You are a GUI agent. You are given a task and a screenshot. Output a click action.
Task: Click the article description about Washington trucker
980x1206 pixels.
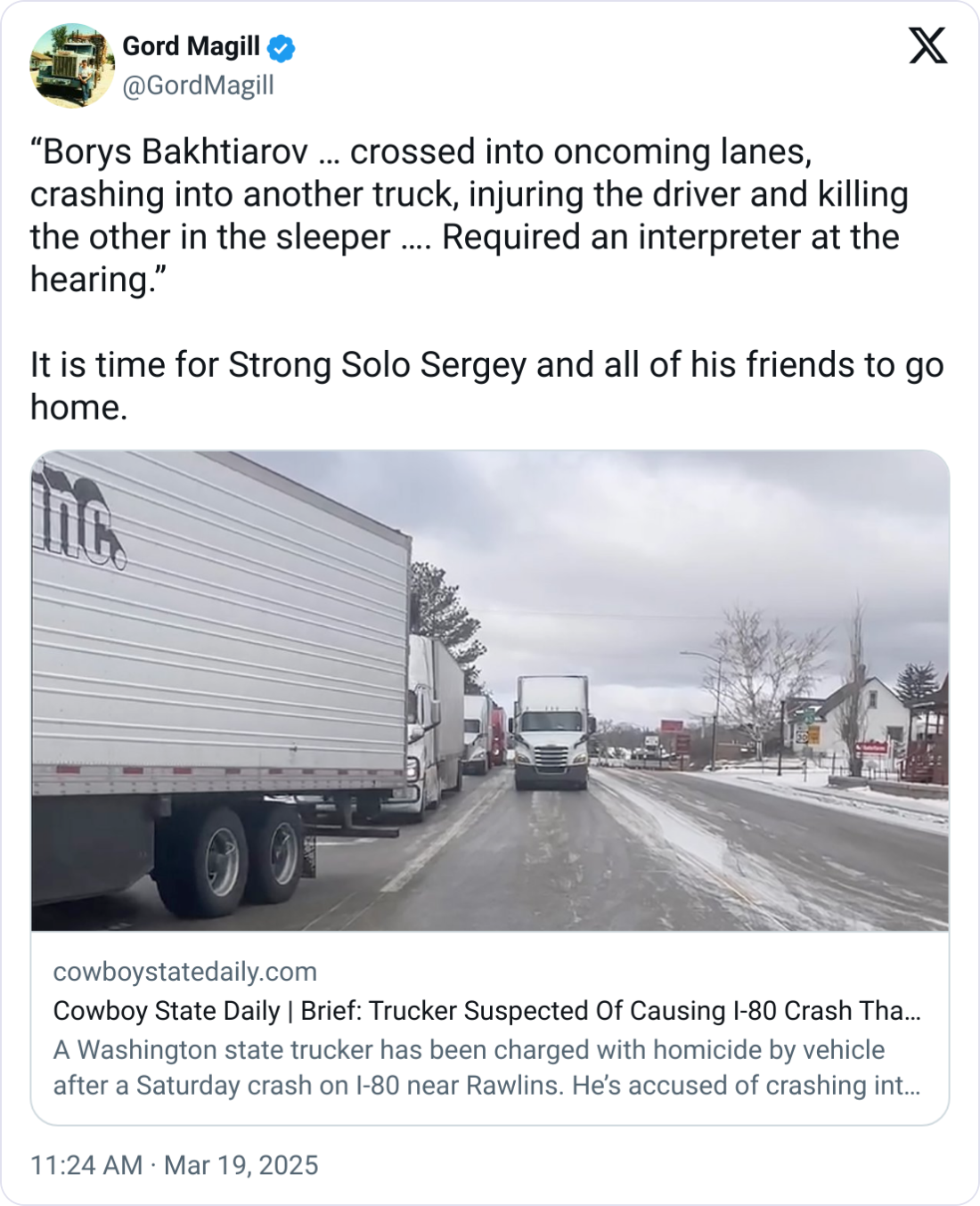[x=486, y=1068]
